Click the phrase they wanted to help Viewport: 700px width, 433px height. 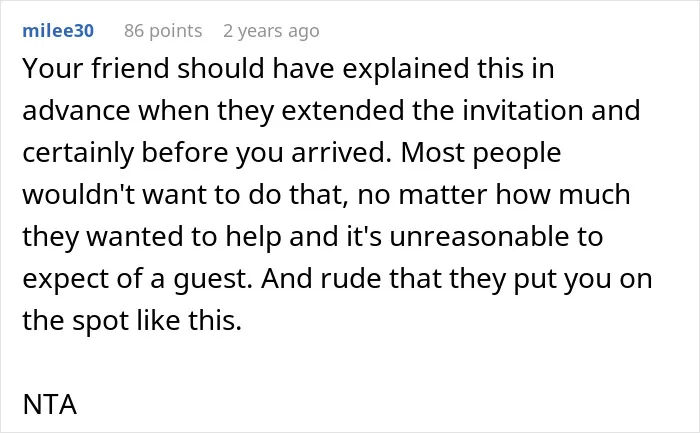[x=152, y=236]
